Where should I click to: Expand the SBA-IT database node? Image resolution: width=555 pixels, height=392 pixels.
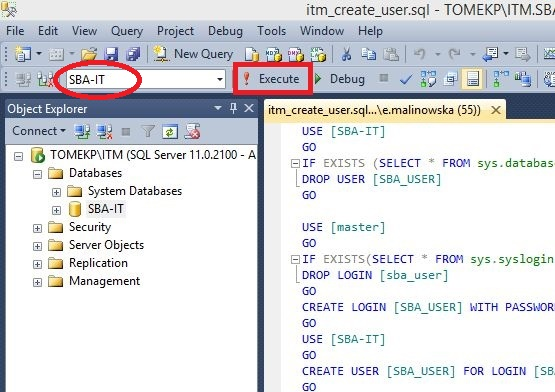(x=56, y=210)
